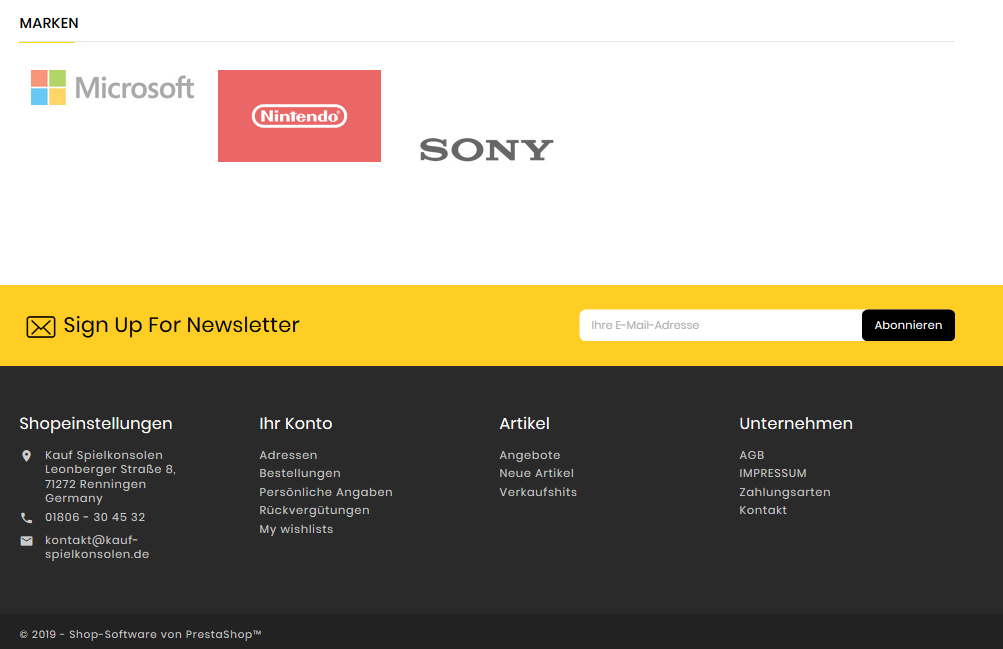Click the phone icon in the footer
Image resolution: width=1003 pixels, height=649 pixels.
point(26,518)
